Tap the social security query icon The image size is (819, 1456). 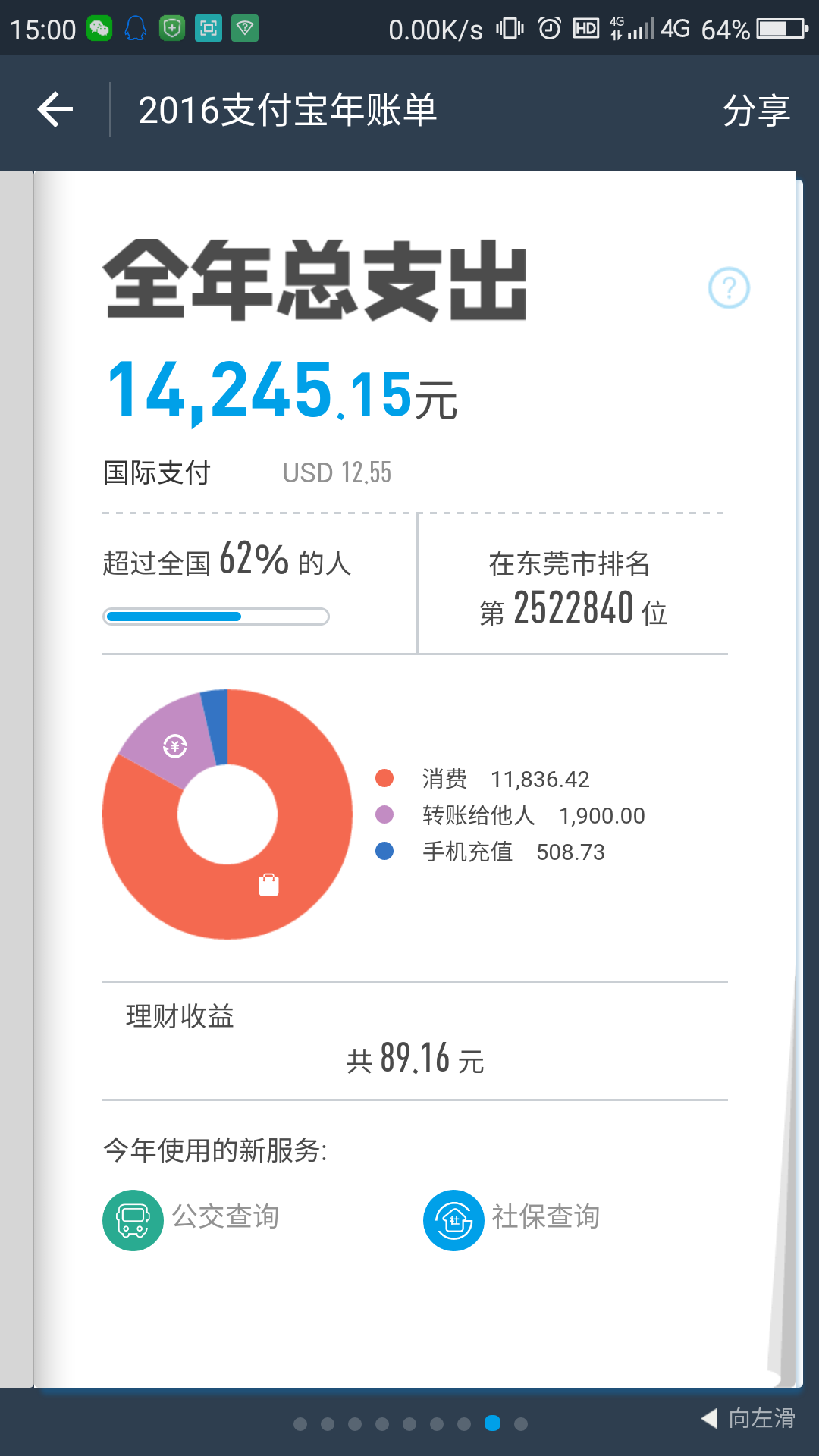pos(453,1220)
